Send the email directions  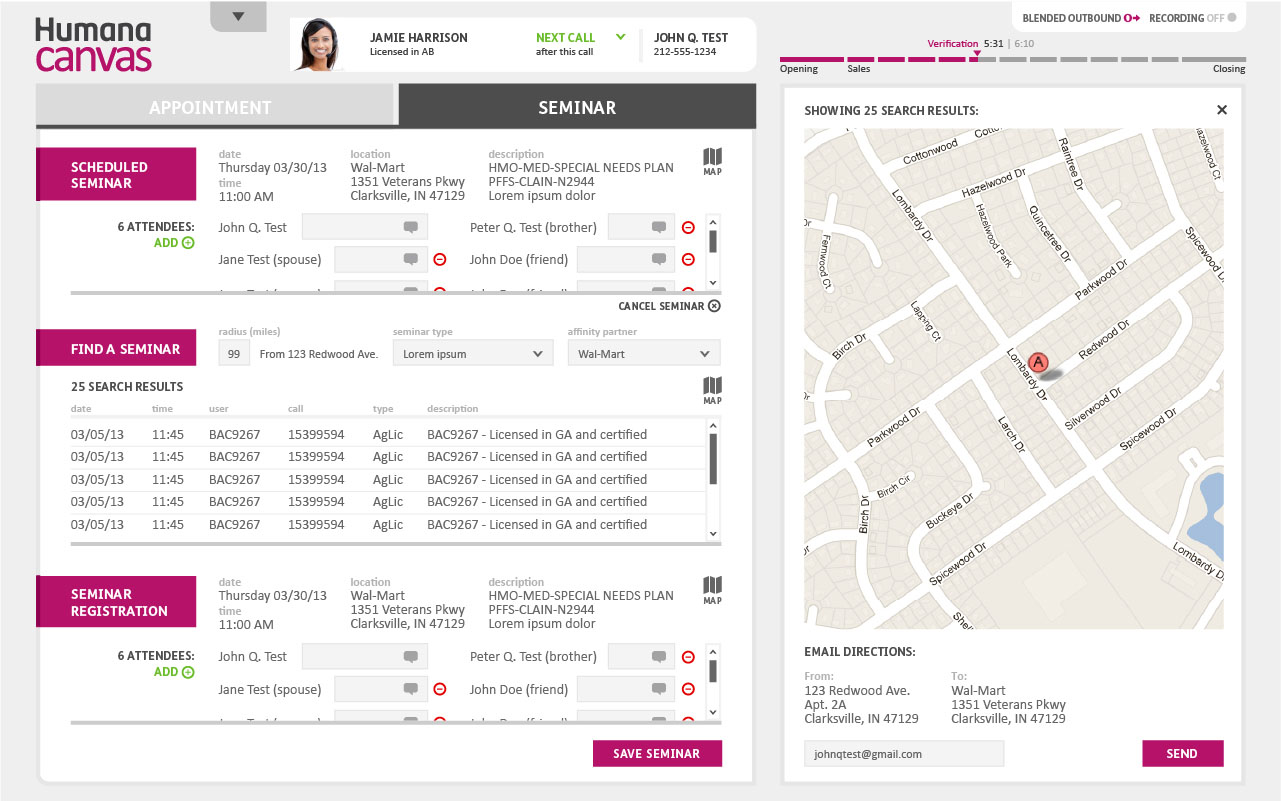[1182, 753]
